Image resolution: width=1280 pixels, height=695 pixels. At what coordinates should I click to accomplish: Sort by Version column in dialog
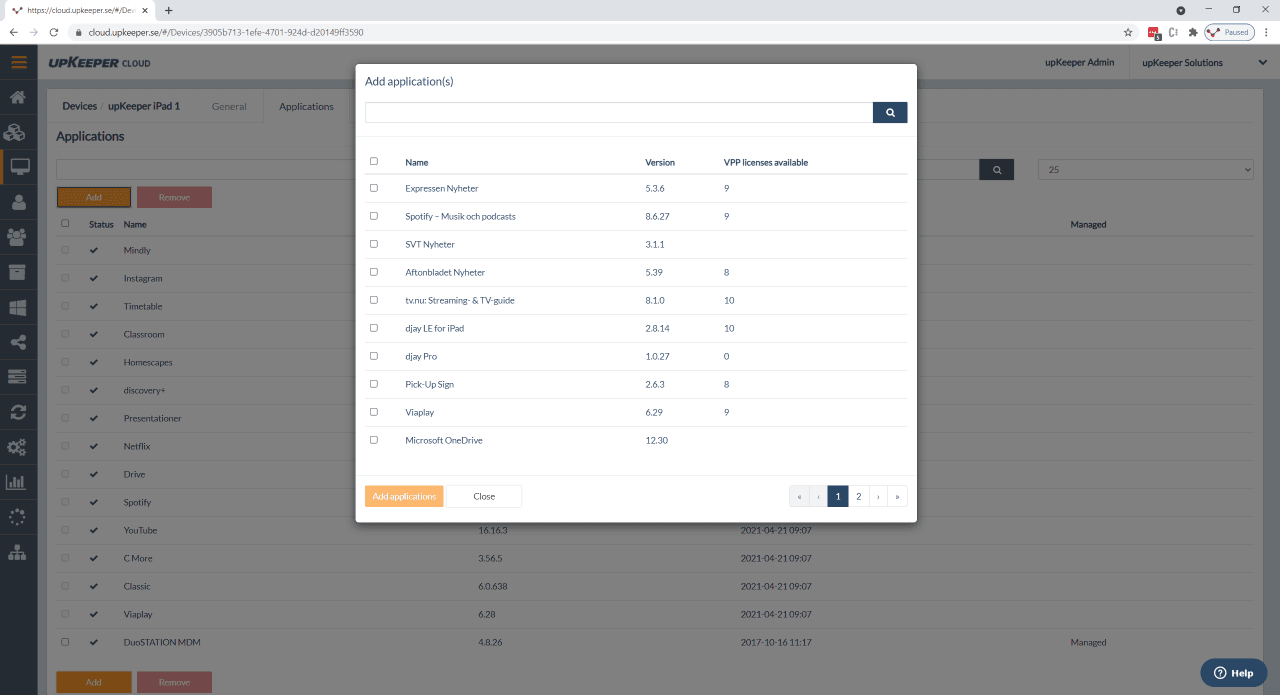[660, 162]
